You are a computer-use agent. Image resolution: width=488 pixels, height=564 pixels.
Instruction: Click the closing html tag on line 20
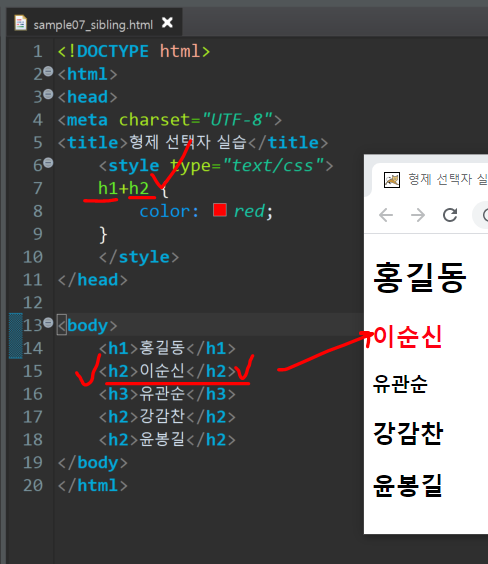tap(92, 486)
